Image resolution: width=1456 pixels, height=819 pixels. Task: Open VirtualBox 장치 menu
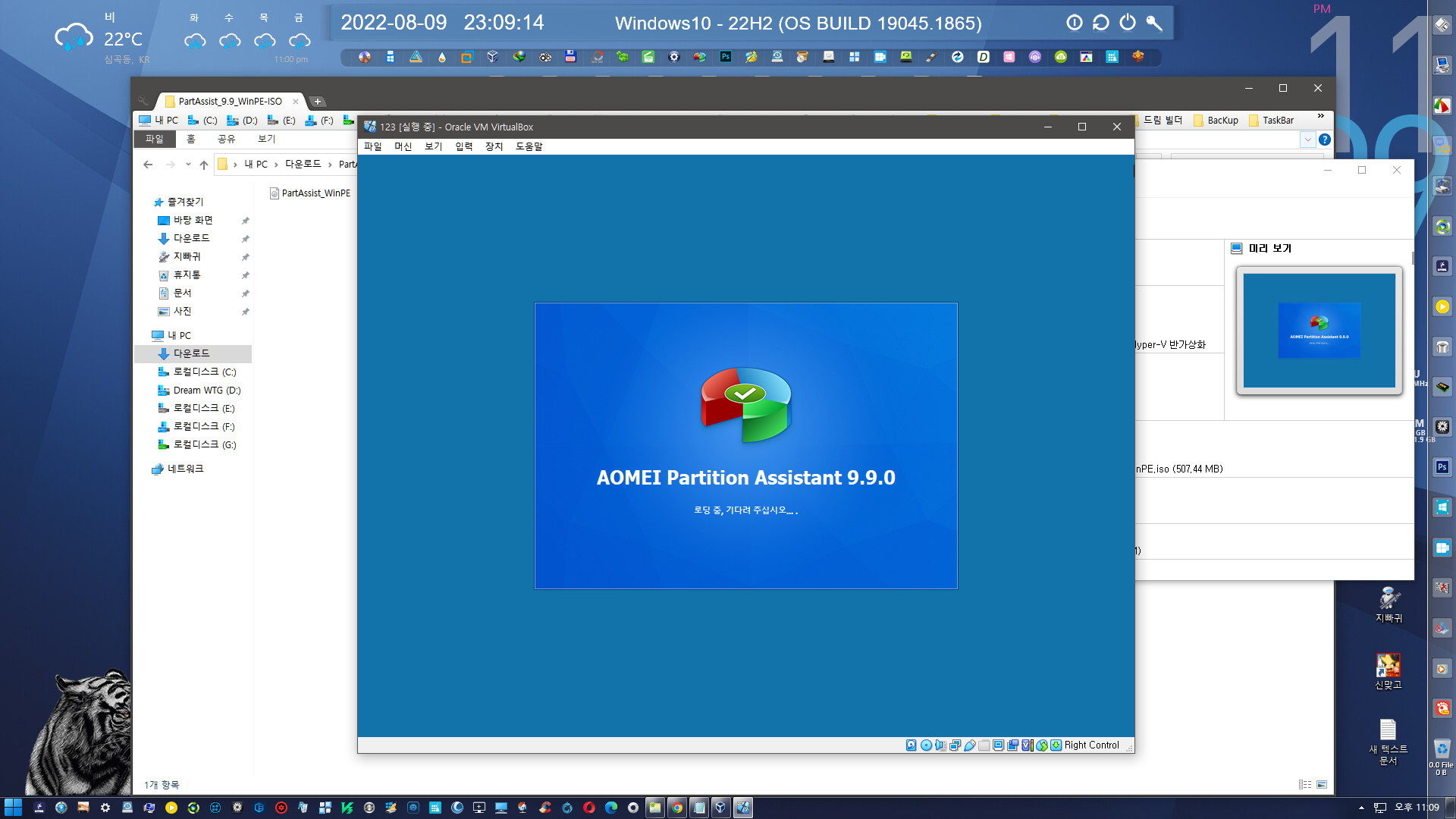[494, 146]
